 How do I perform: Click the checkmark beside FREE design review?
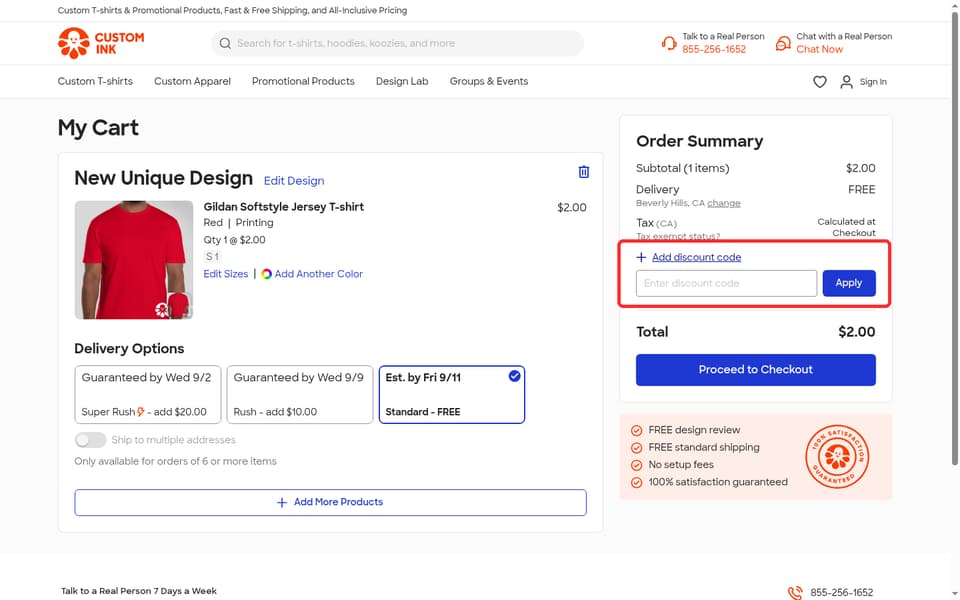point(637,430)
